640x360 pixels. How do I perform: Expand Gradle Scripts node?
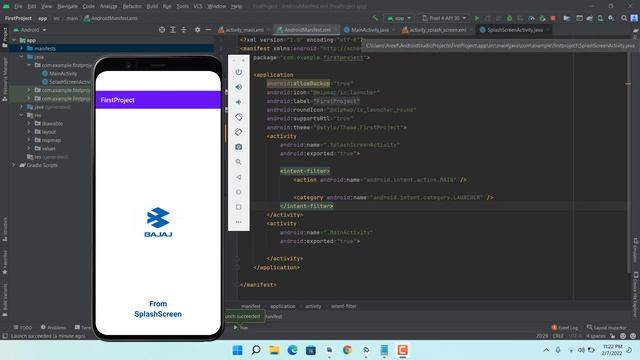14,165
